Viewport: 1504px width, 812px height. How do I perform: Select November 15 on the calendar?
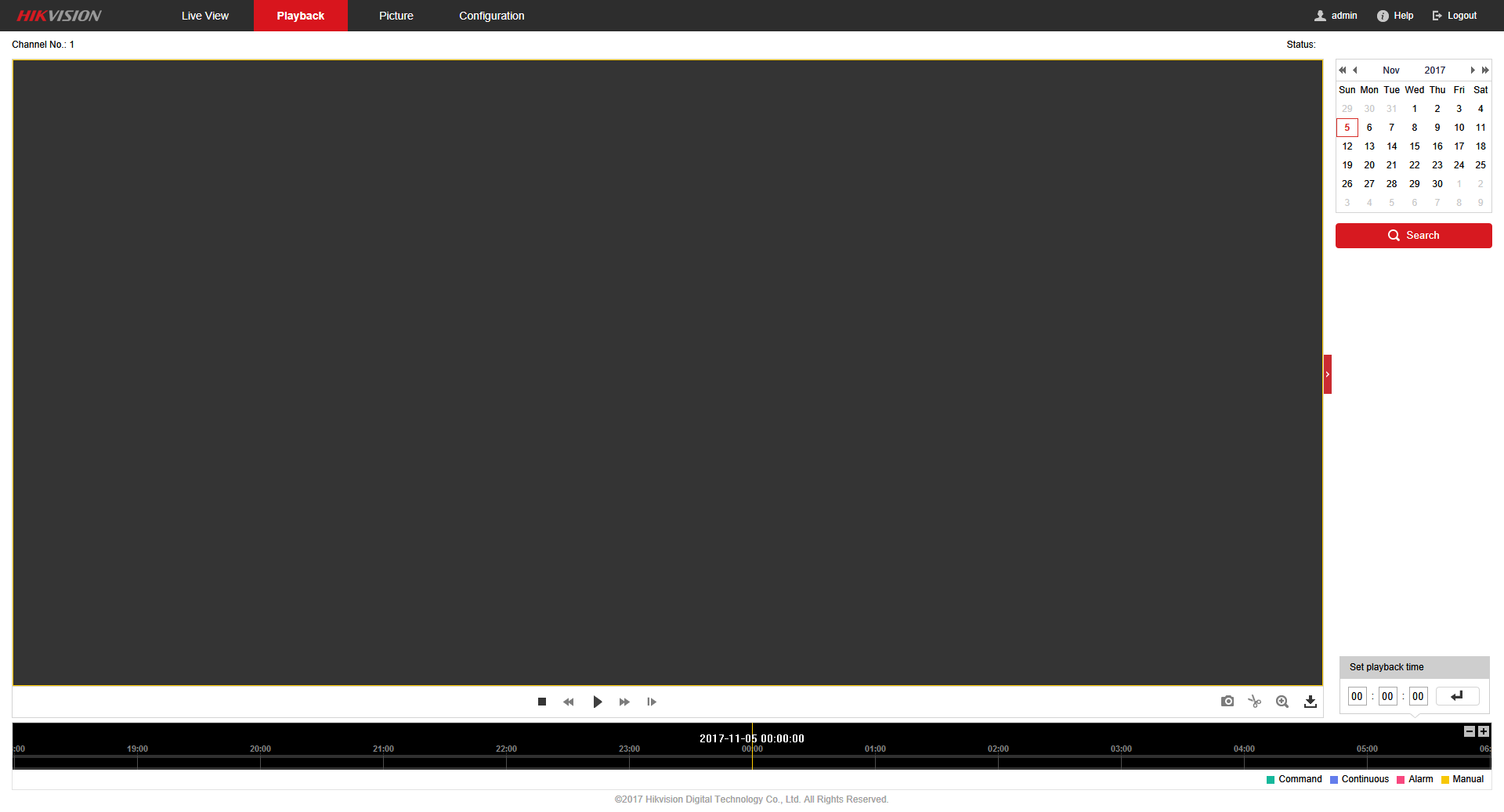(1415, 146)
